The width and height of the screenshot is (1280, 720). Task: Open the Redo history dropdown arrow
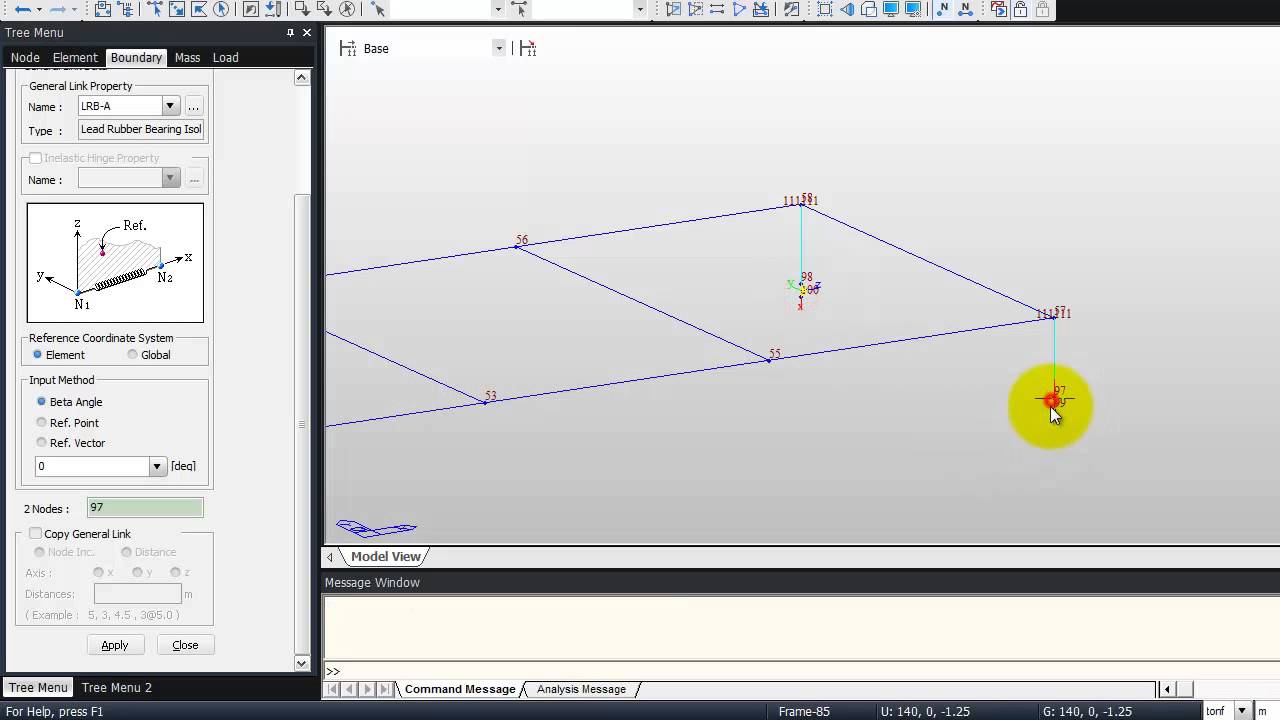[x=74, y=9]
